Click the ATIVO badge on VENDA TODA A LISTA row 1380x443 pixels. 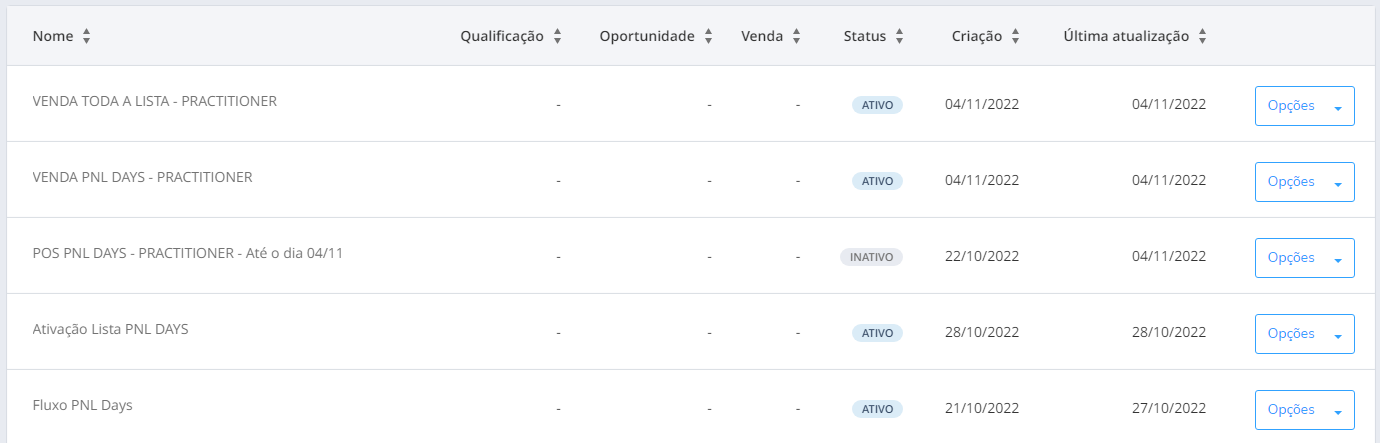point(877,105)
